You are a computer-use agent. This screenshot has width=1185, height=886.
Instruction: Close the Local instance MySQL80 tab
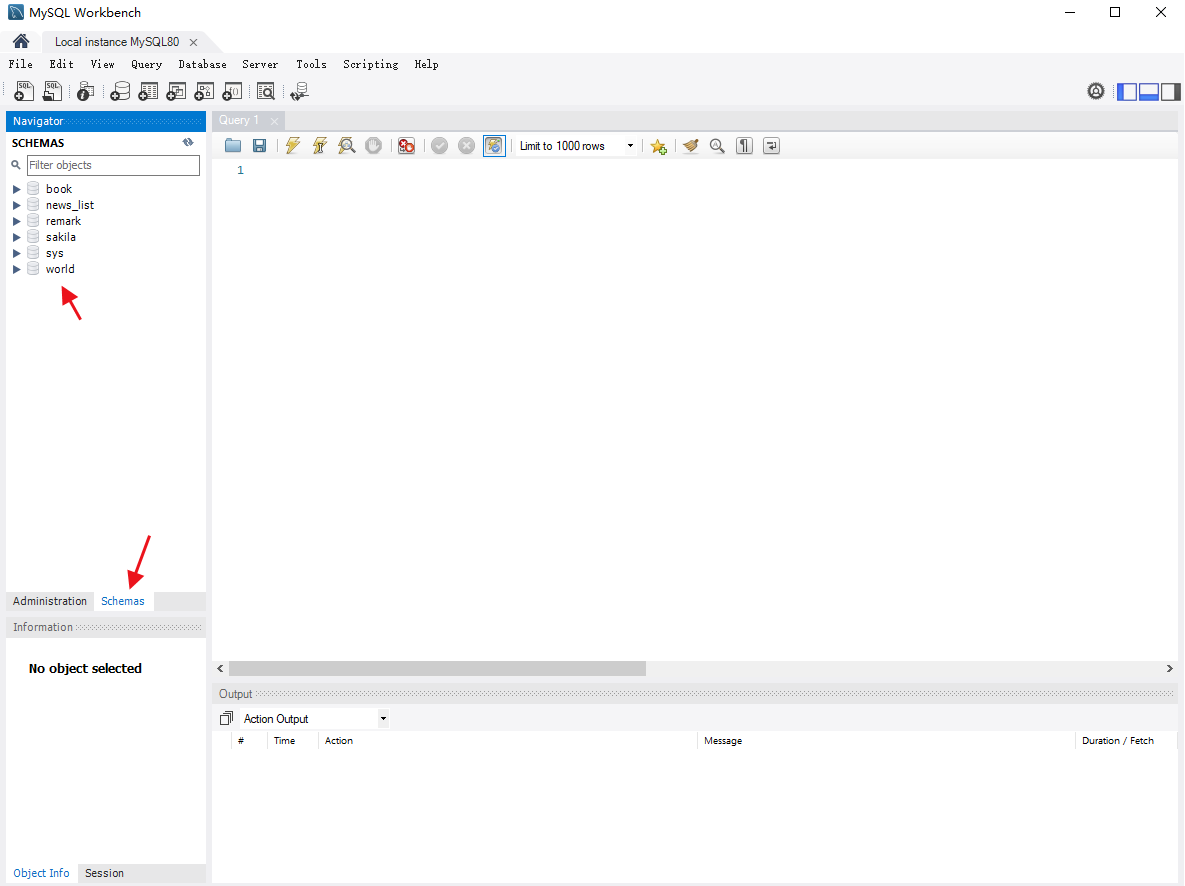click(x=193, y=42)
